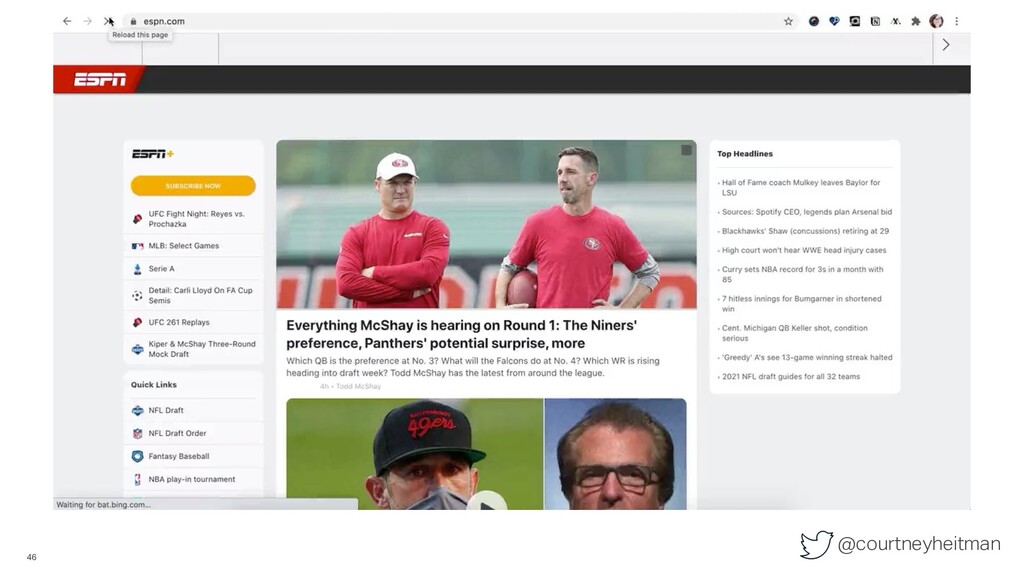Open the Extensions puzzle piece menu
The width and height of the screenshot is (1024, 576).
[916, 22]
